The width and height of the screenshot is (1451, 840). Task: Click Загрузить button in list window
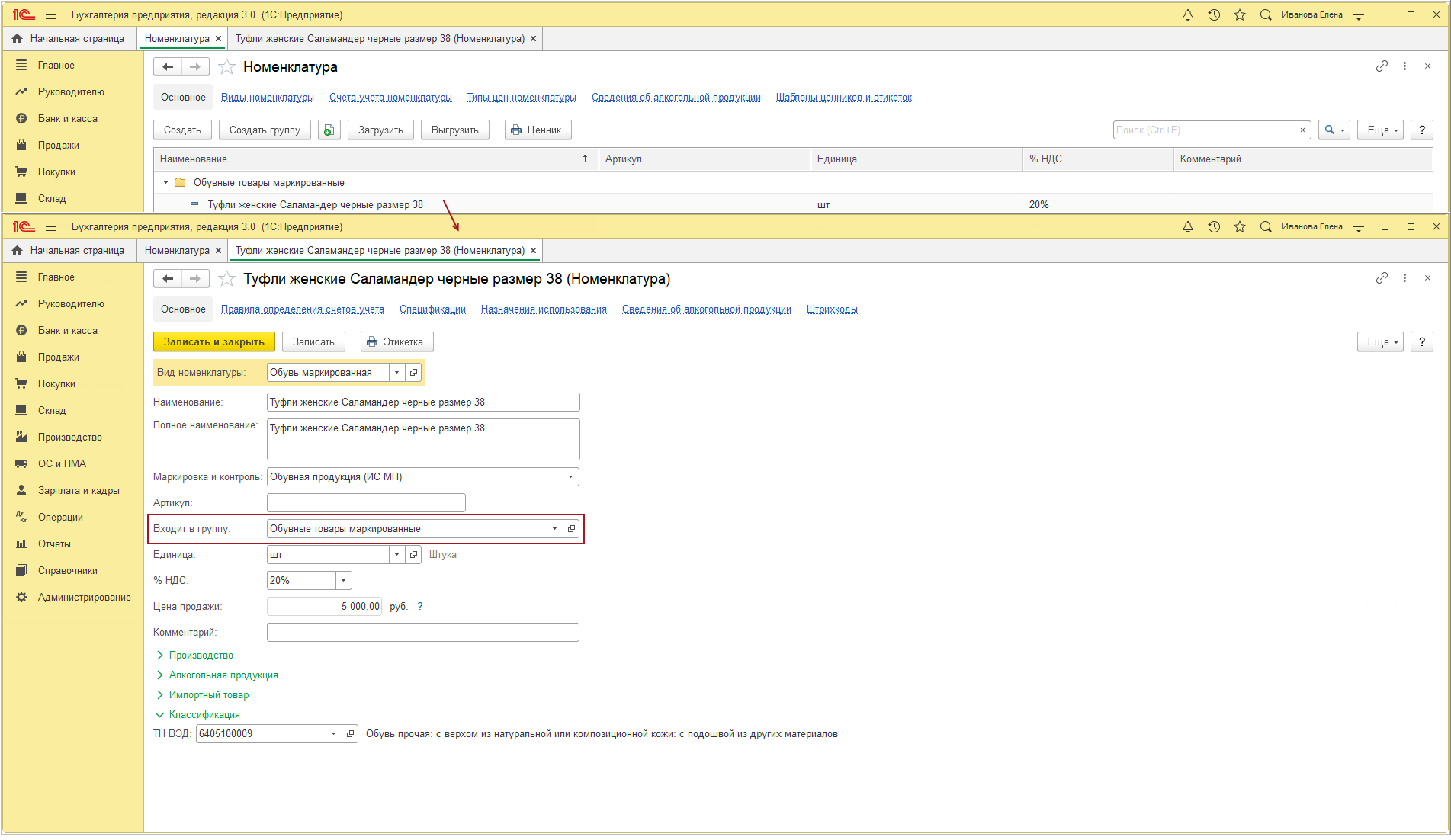(380, 130)
